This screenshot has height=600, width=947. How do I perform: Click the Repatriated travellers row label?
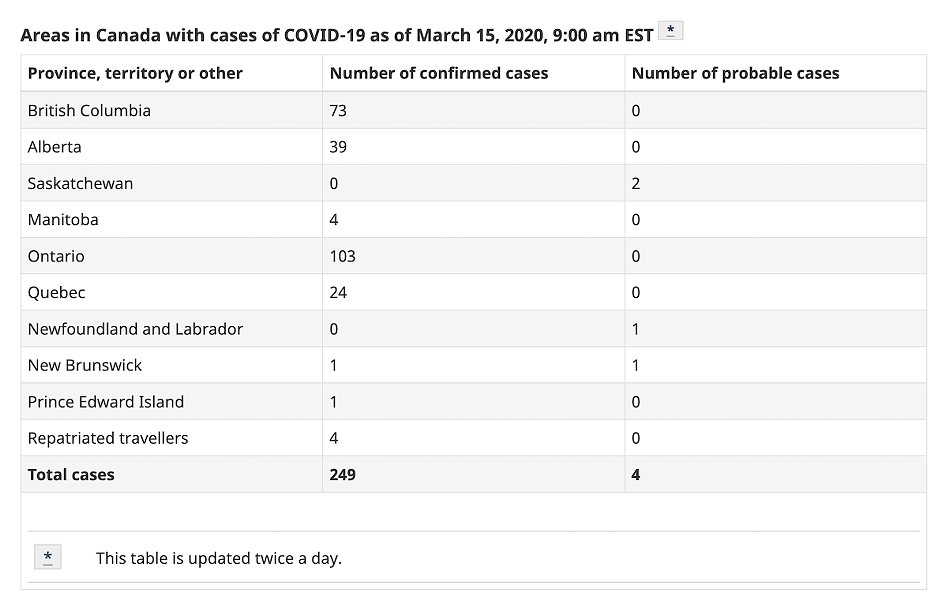(108, 438)
